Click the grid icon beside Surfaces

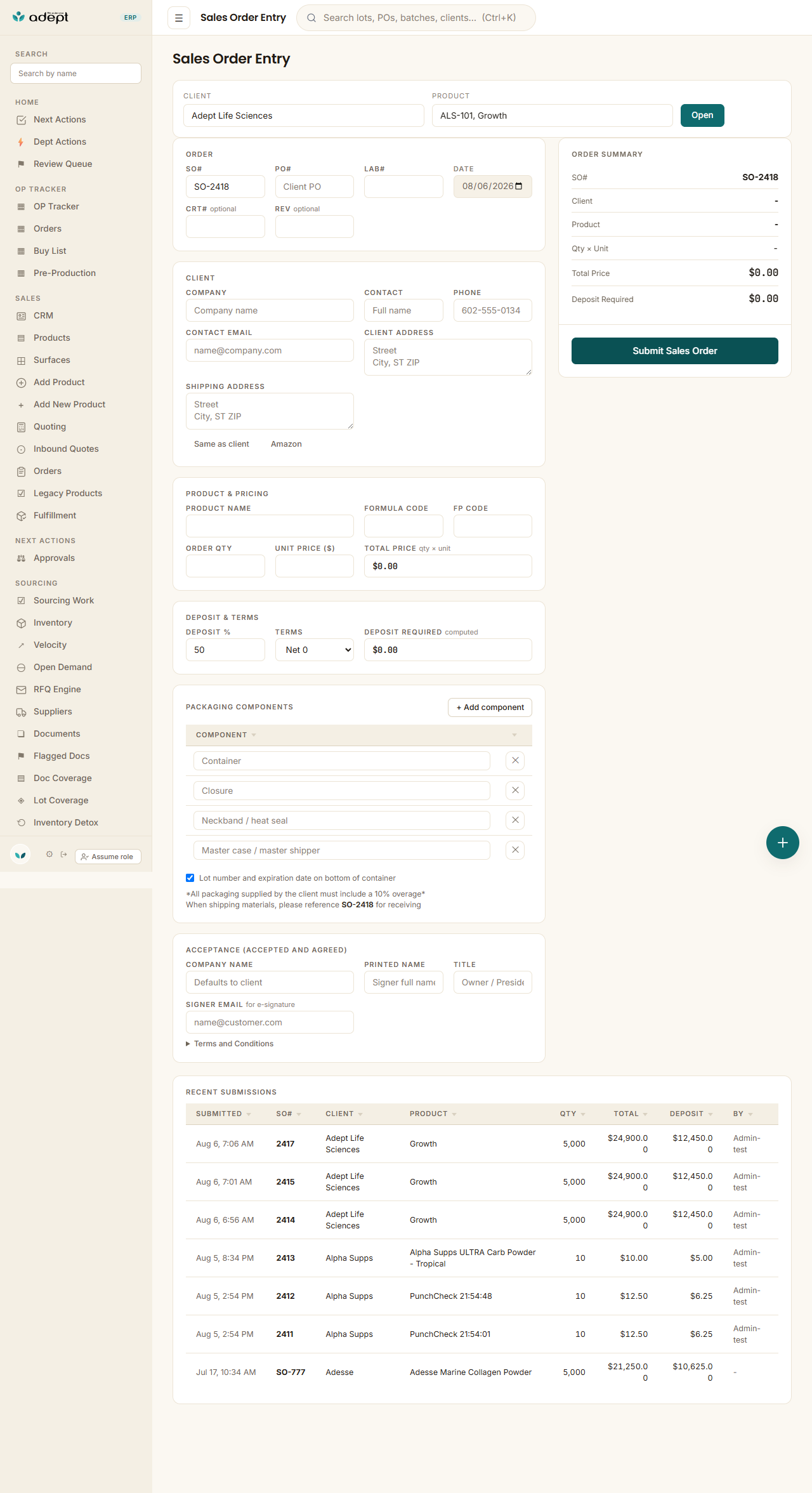21,360
